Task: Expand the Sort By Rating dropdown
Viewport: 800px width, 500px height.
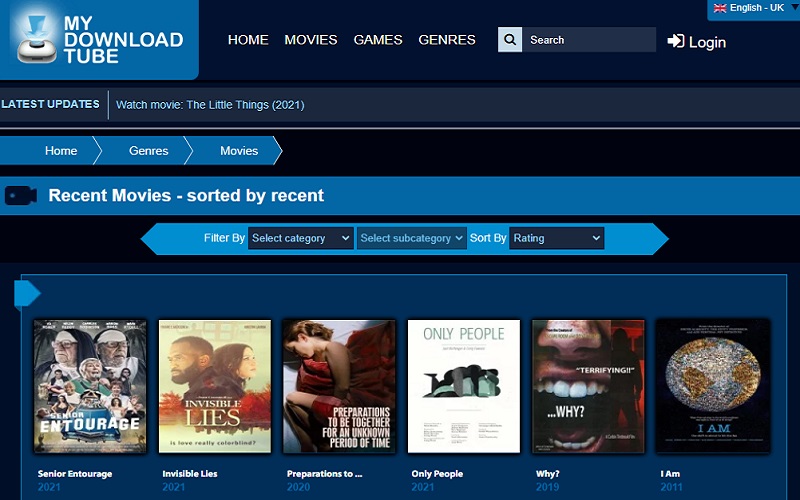Action: click(557, 238)
